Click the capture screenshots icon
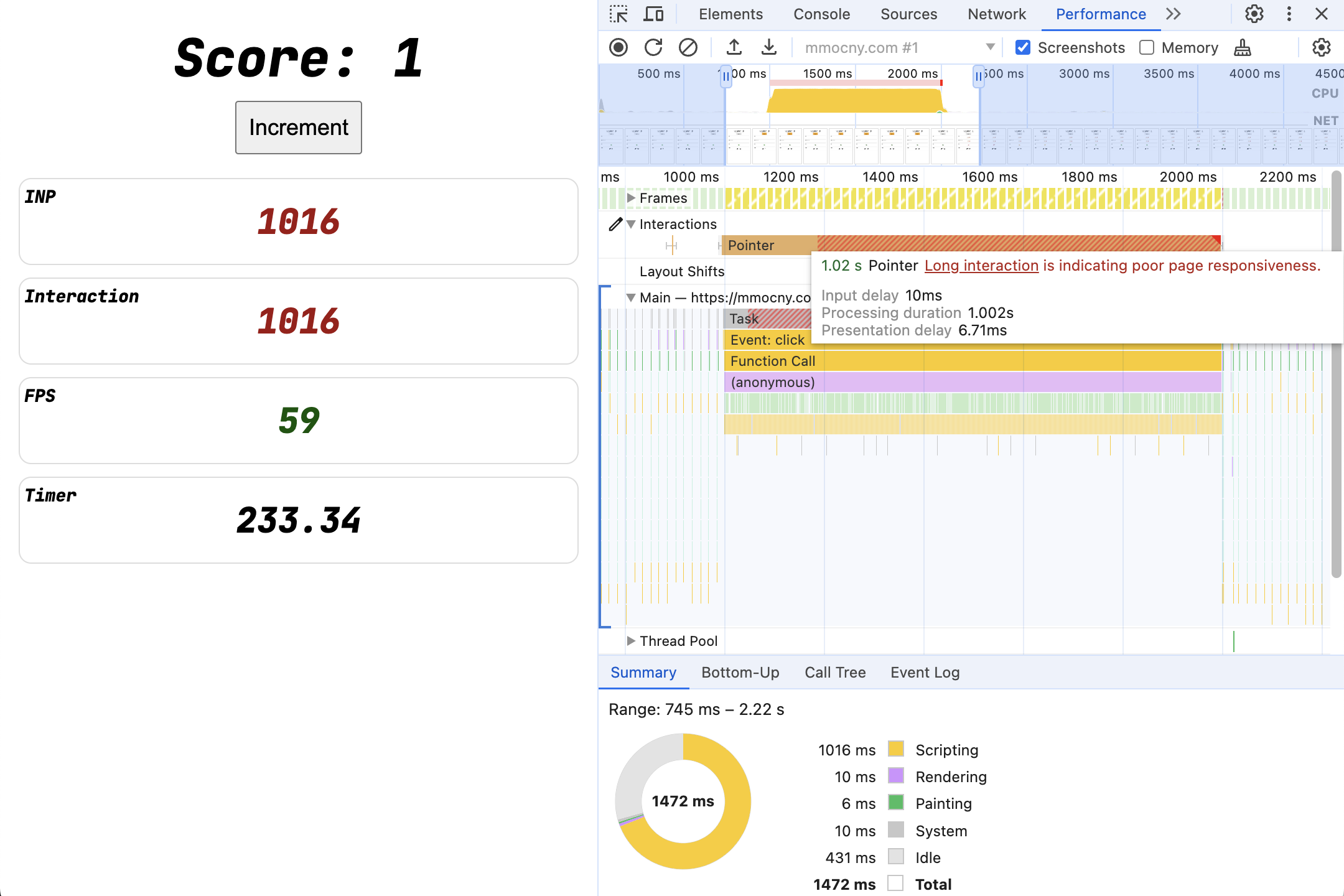Image resolution: width=1344 pixels, height=896 pixels. point(1023,46)
